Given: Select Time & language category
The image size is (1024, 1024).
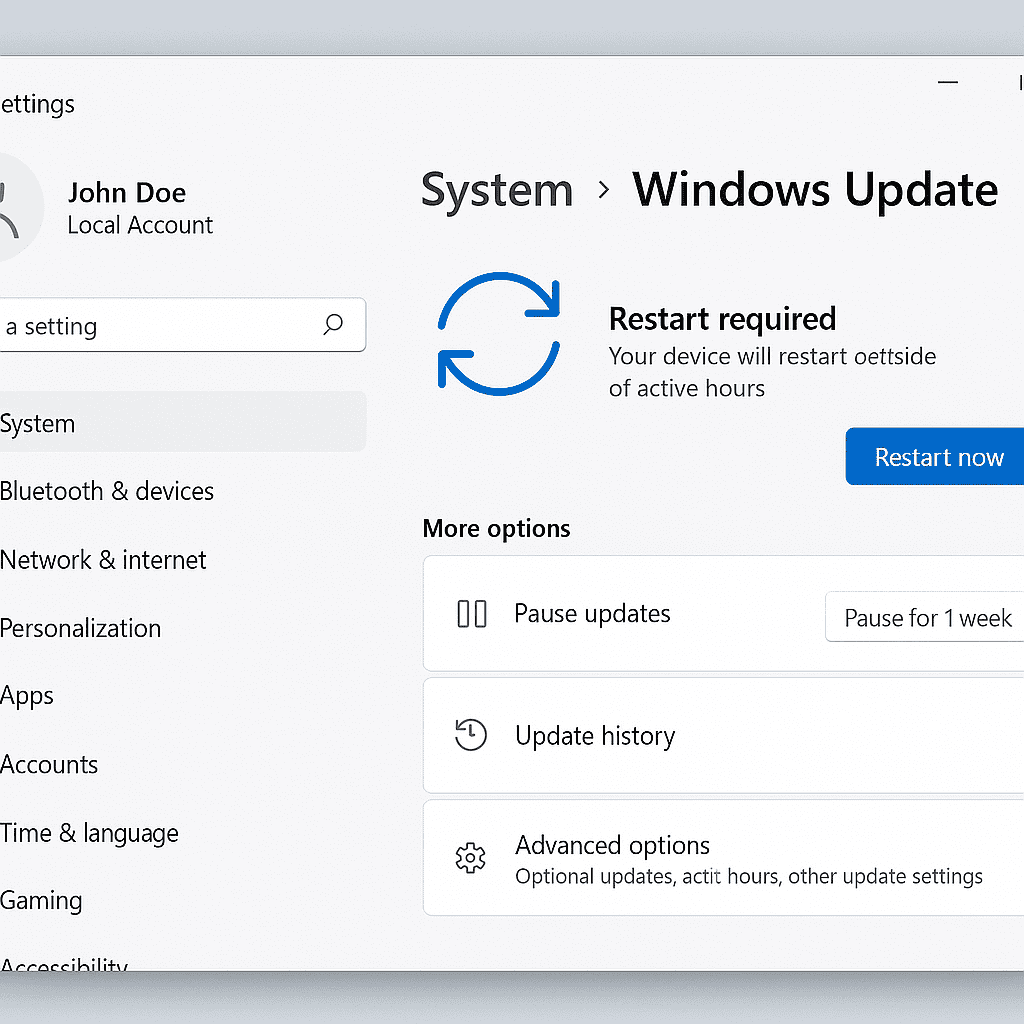Looking at the screenshot, I should 89,833.
